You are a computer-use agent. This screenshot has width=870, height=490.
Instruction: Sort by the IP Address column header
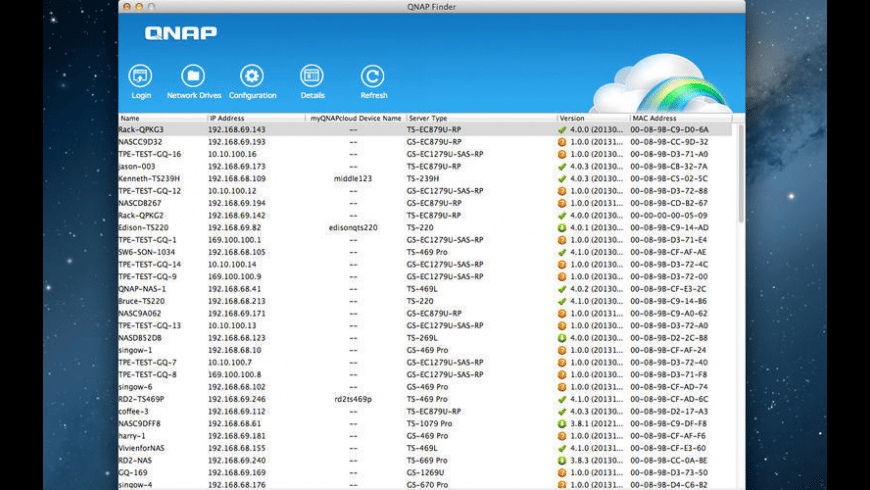[x=256, y=118]
